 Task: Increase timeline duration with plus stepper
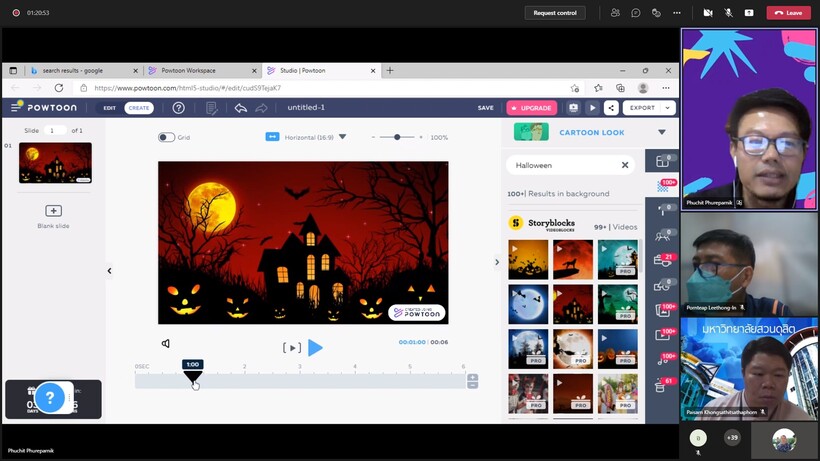pos(472,377)
